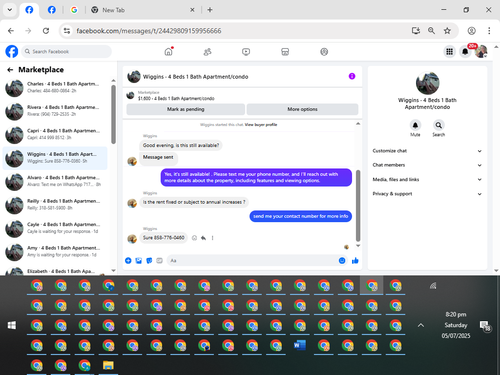Viewport: 500px width, 375px height.
Task: Open the Watch video icon
Action: pyautogui.click(x=246, y=52)
